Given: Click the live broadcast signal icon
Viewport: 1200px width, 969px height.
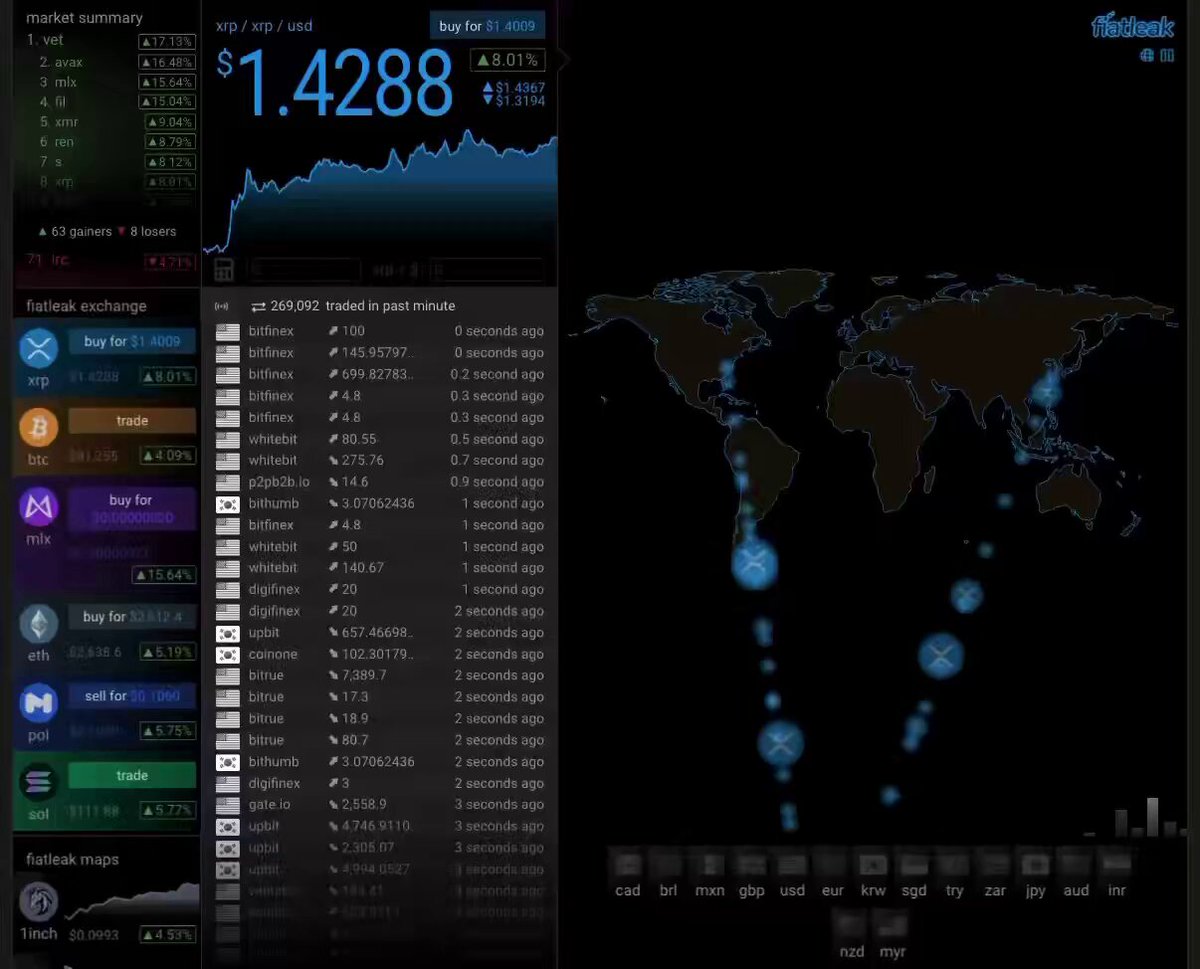Looking at the screenshot, I should [222, 306].
